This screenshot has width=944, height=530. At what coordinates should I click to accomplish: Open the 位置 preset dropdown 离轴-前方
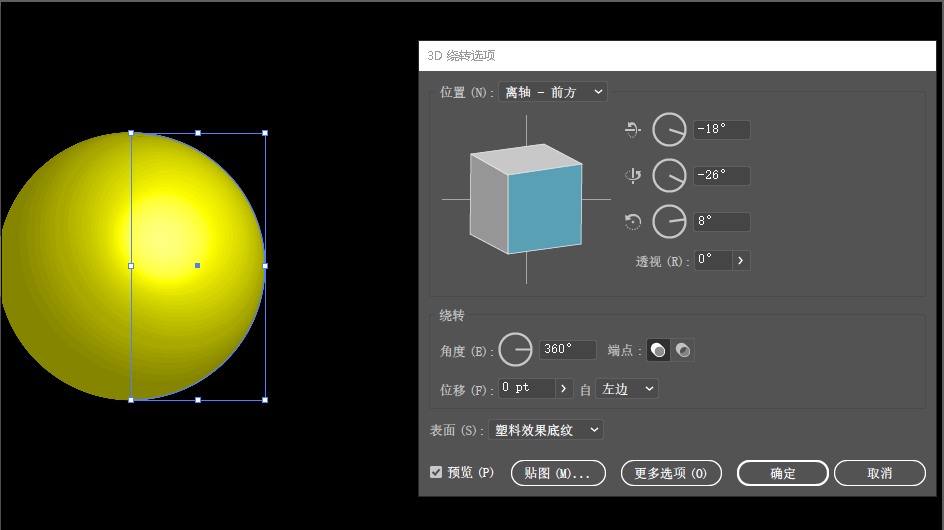point(553,92)
